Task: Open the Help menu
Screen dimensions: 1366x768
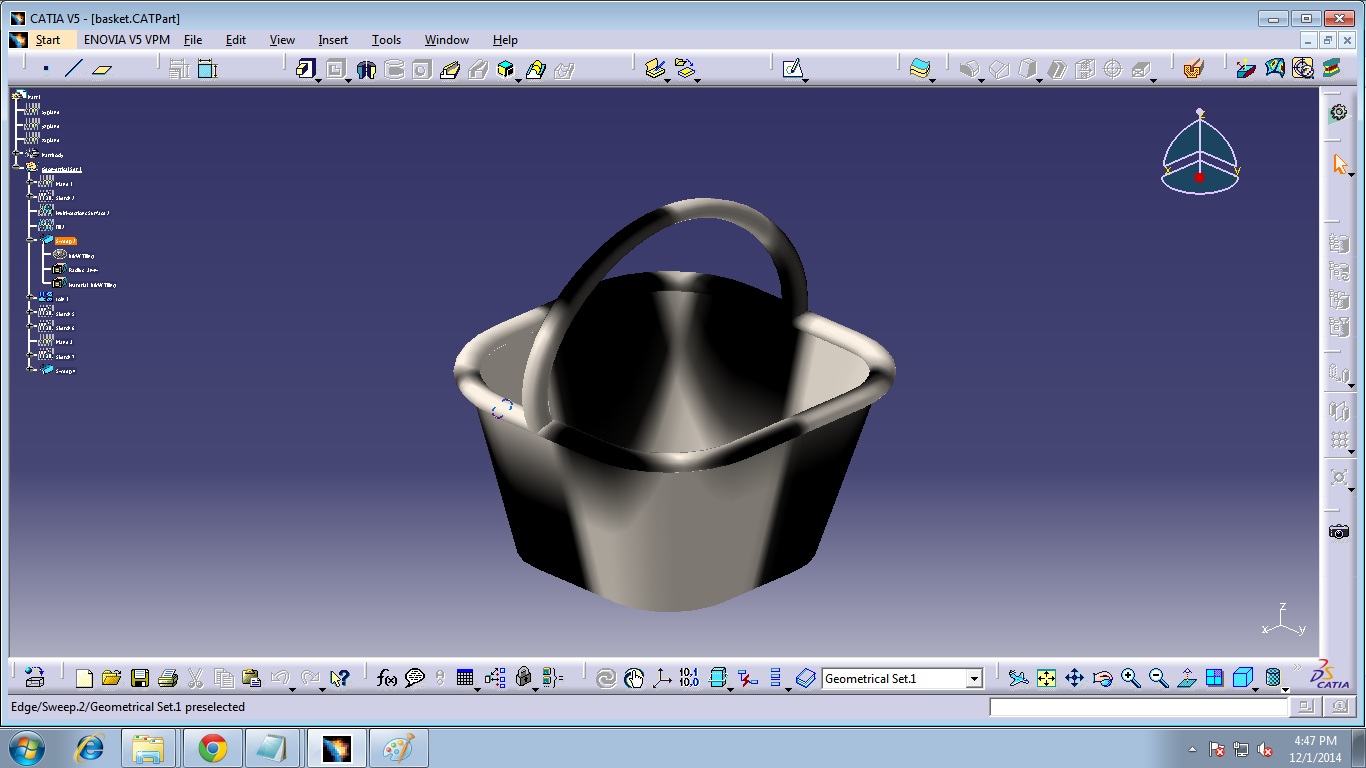Action: click(x=505, y=40)
